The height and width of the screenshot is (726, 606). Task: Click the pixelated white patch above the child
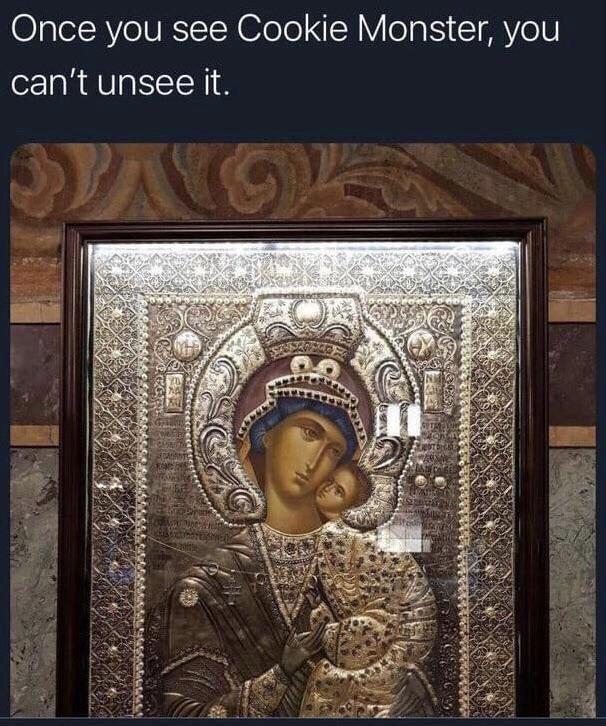pyautogui.click(x=404, y=532)
